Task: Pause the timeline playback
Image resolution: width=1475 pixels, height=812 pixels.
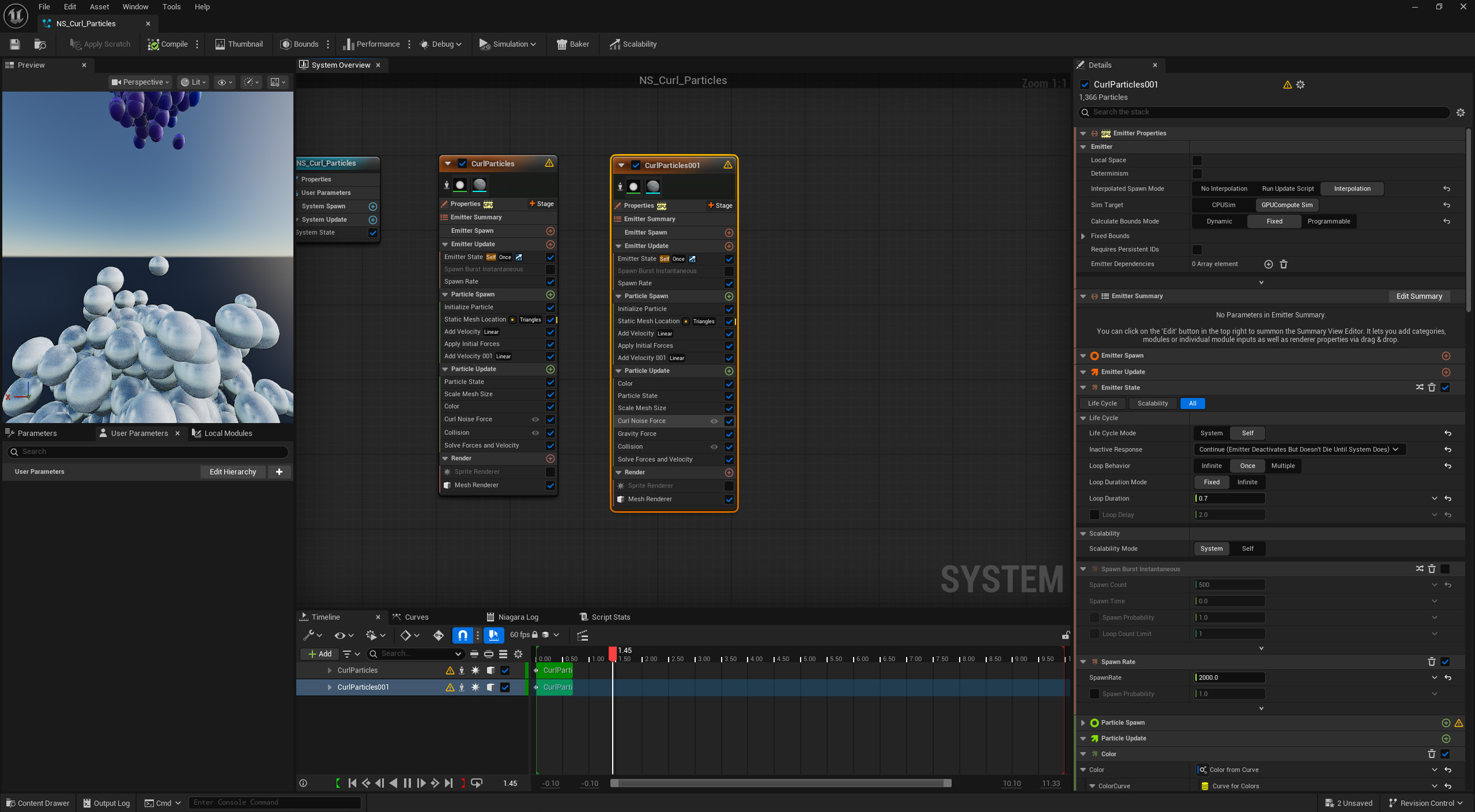Action: tap(408, 783)
